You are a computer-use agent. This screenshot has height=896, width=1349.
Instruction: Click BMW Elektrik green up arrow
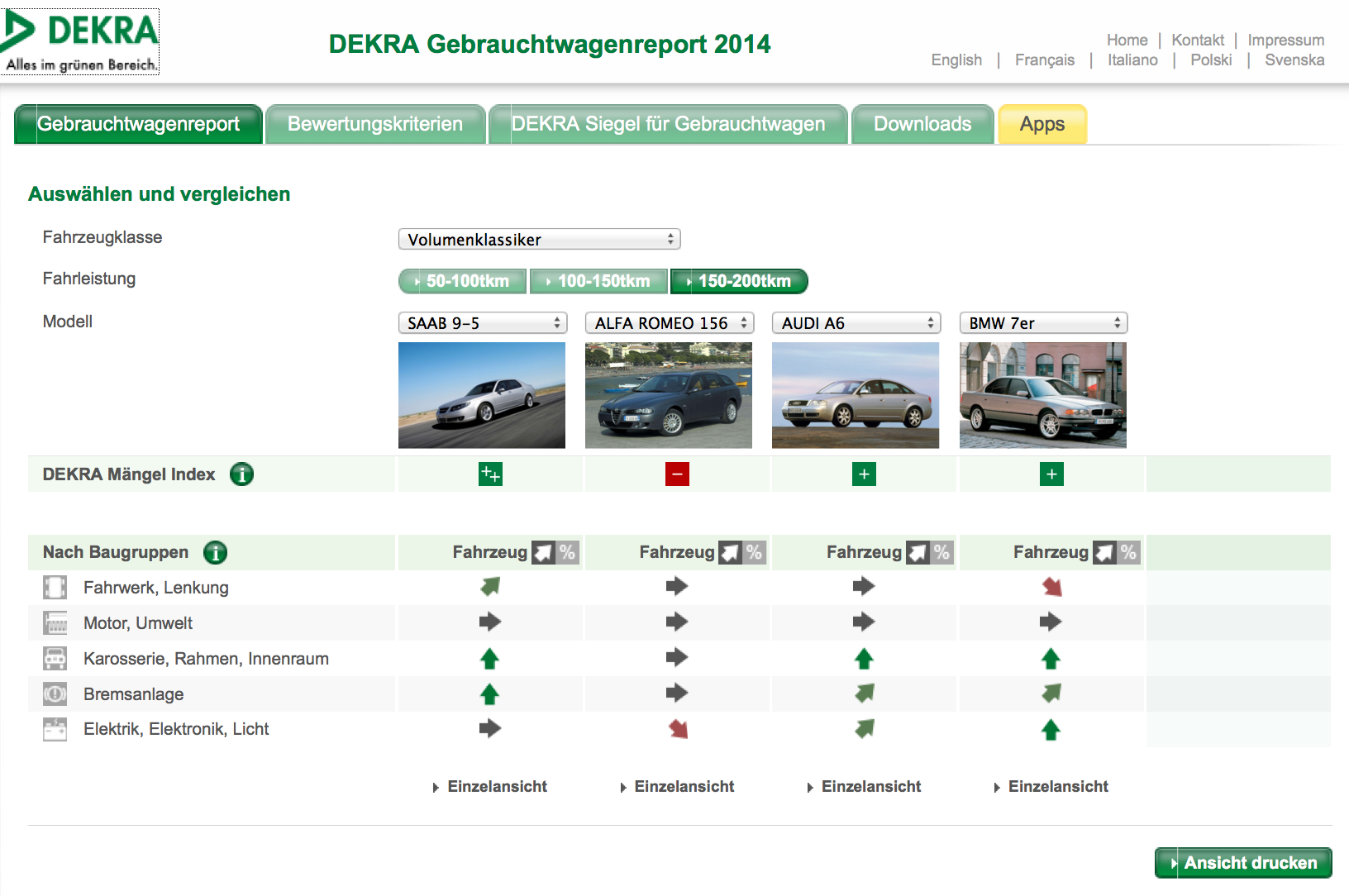tap(1051, 730)
